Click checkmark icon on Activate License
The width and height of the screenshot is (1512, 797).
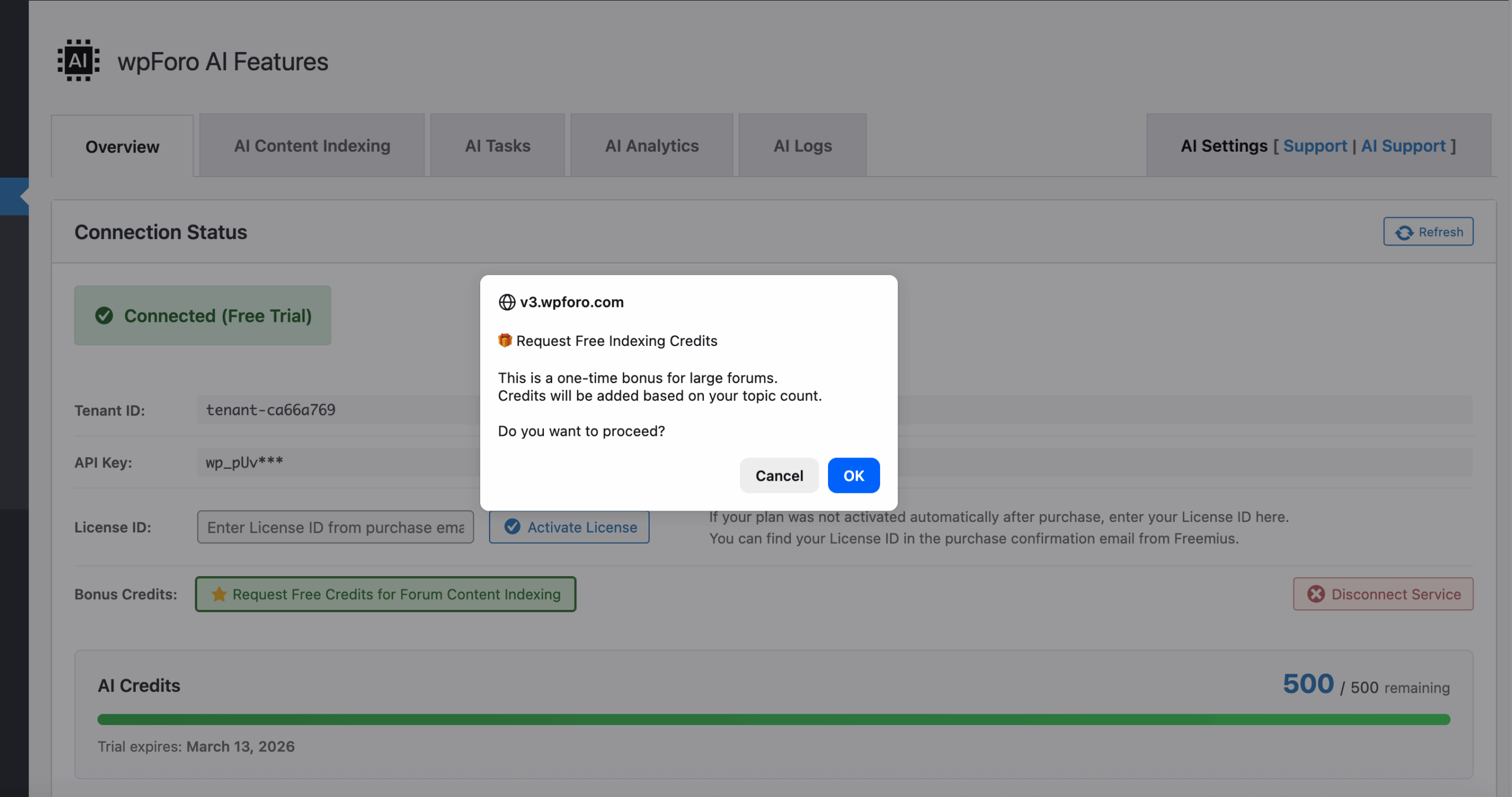click(512, 527)
